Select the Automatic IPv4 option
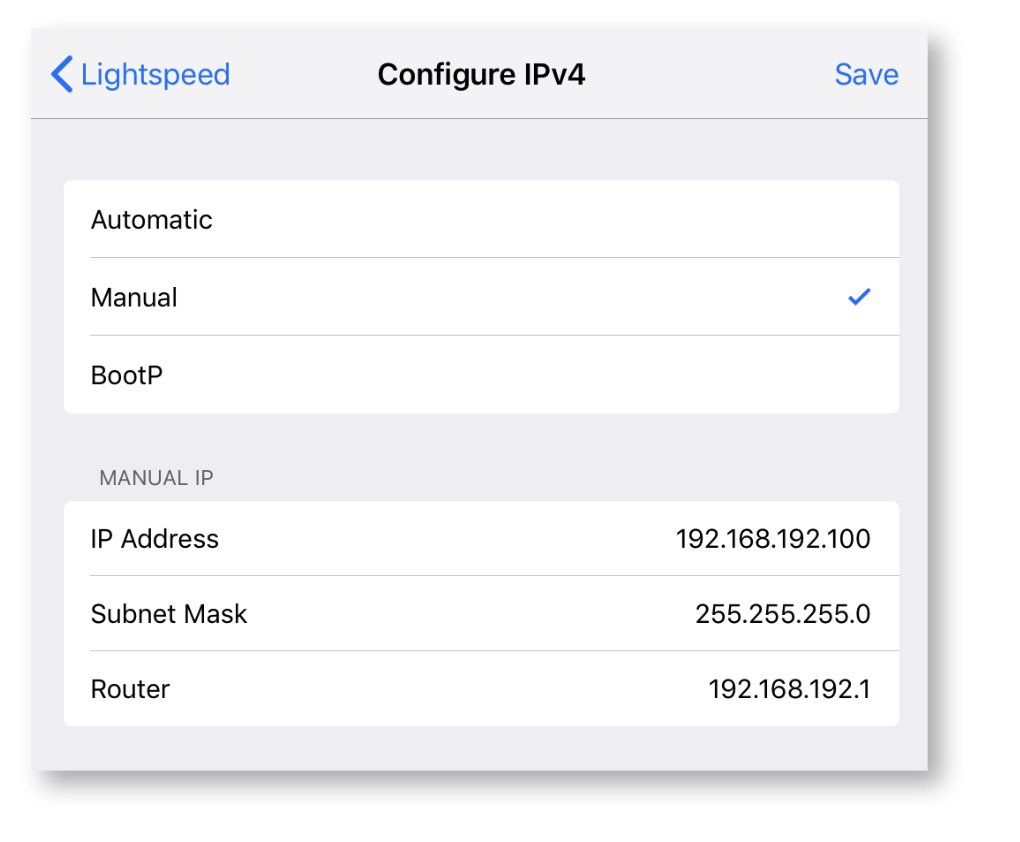 pos(152,220)
